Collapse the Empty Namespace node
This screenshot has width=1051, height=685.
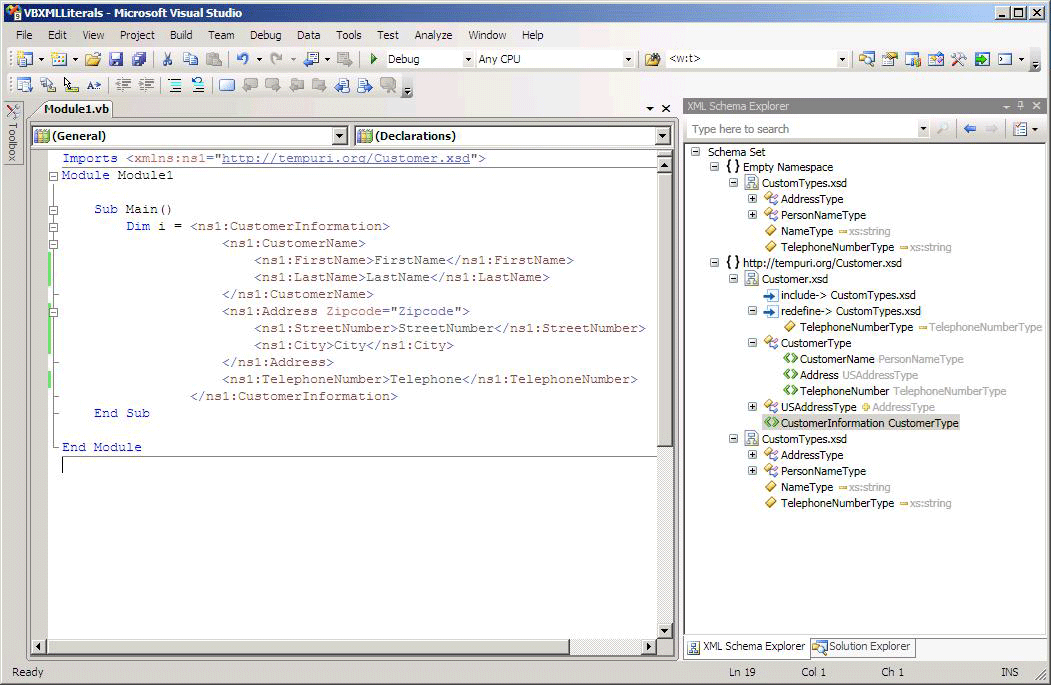[715, 167]
